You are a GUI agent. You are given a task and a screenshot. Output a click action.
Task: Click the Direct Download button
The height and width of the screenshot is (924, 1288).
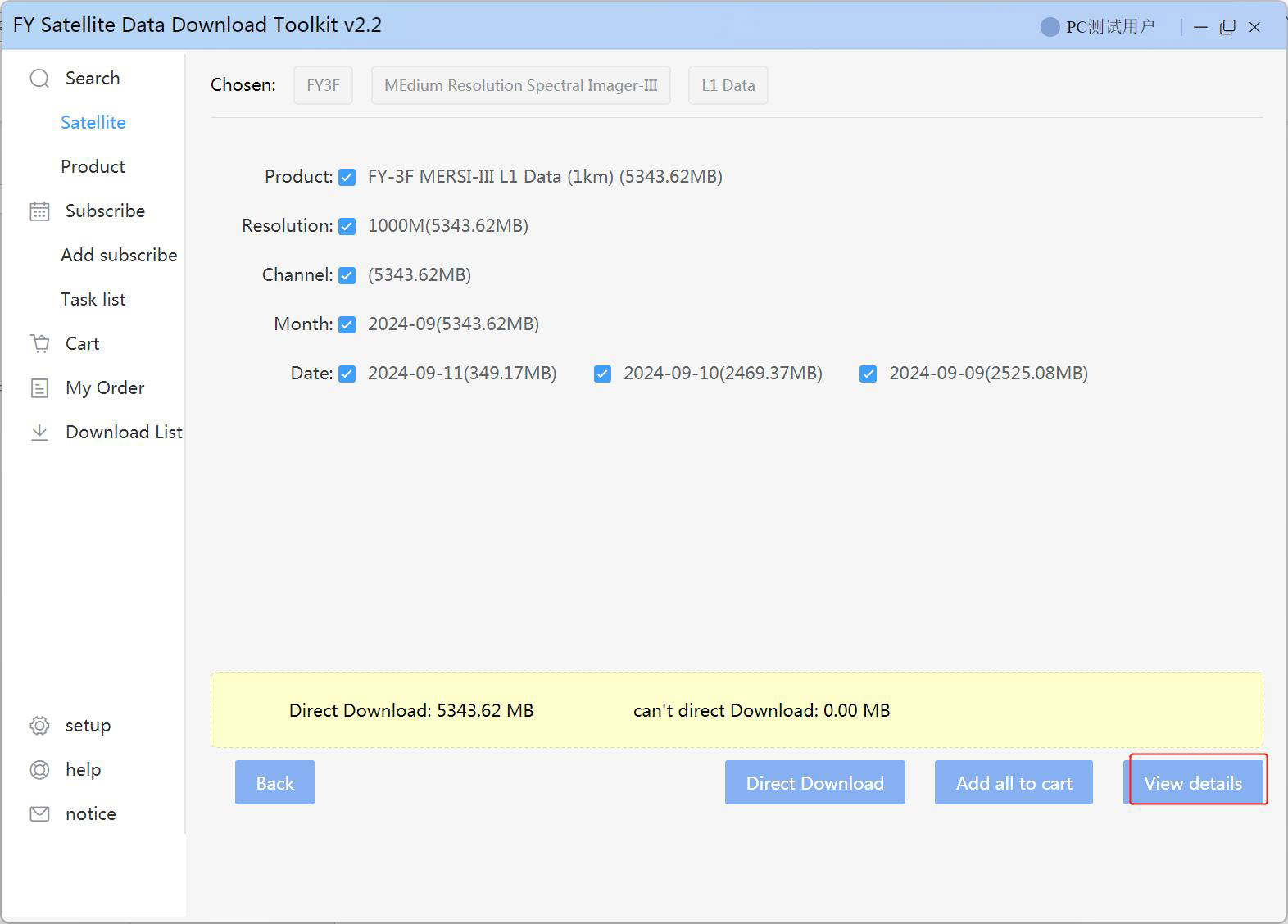(x=814, y=782)
